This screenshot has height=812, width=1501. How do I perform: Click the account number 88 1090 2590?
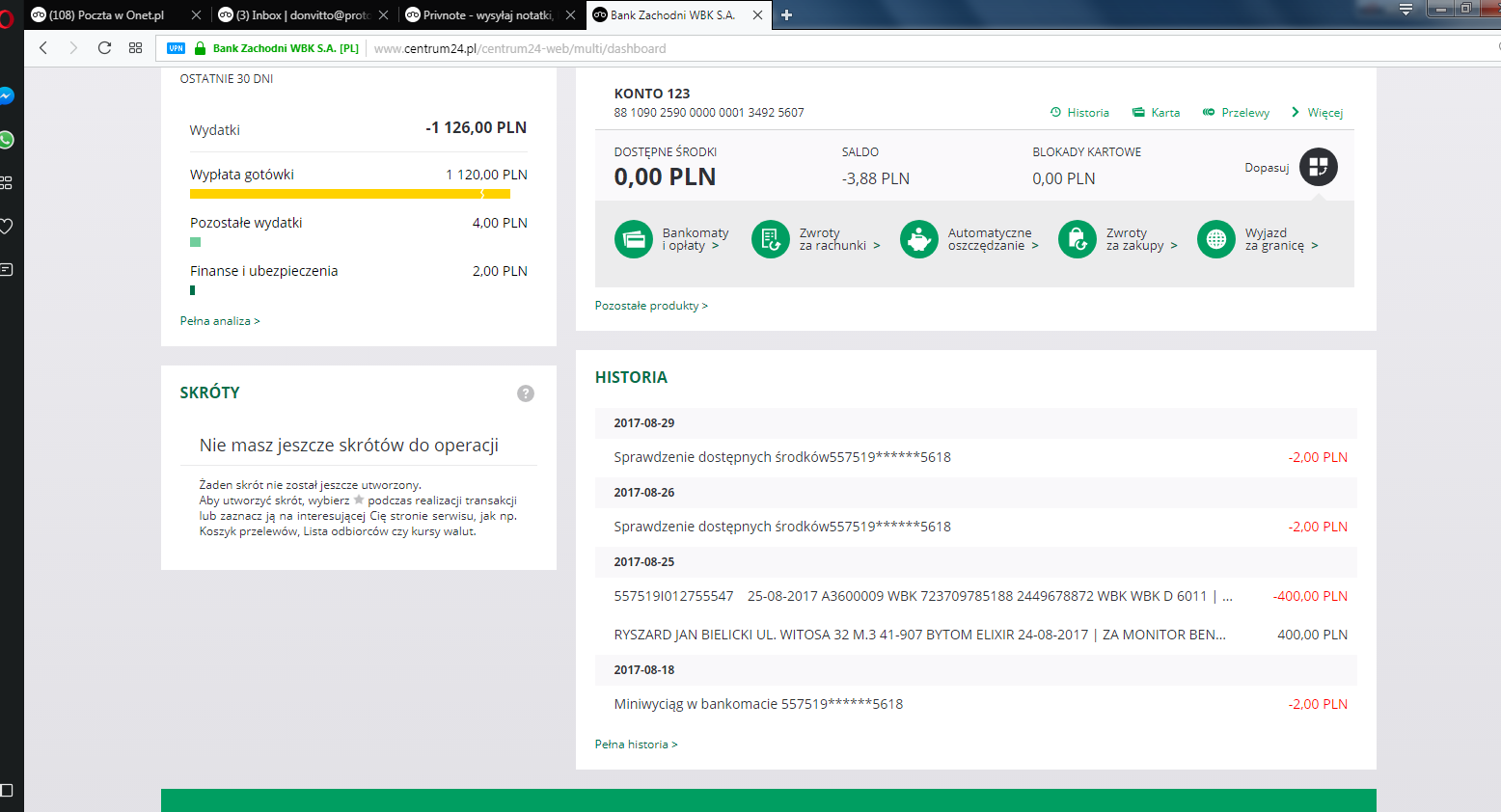point(709,113)
